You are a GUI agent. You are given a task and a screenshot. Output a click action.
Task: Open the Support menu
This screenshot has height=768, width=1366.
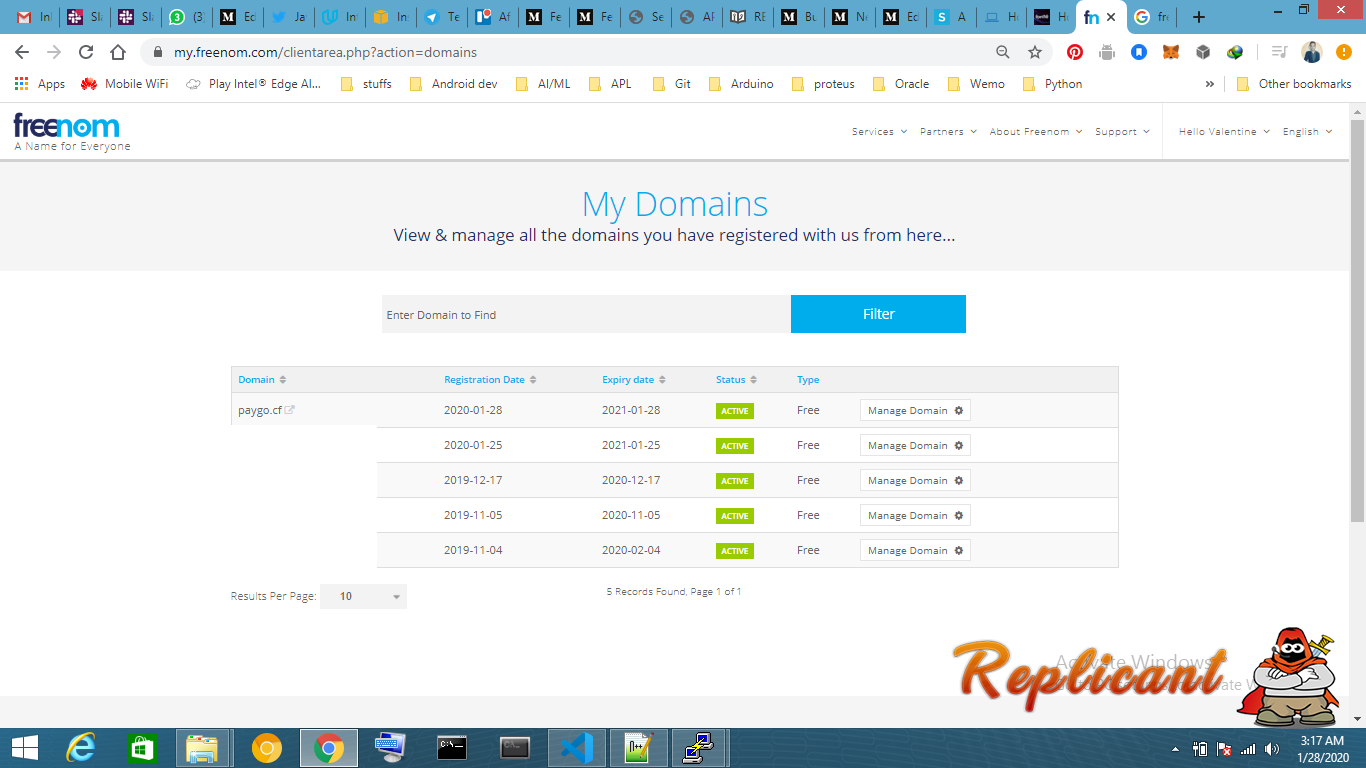1122,132
